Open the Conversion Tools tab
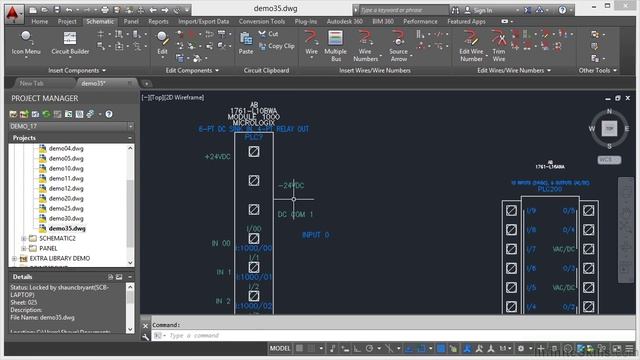 262,22
